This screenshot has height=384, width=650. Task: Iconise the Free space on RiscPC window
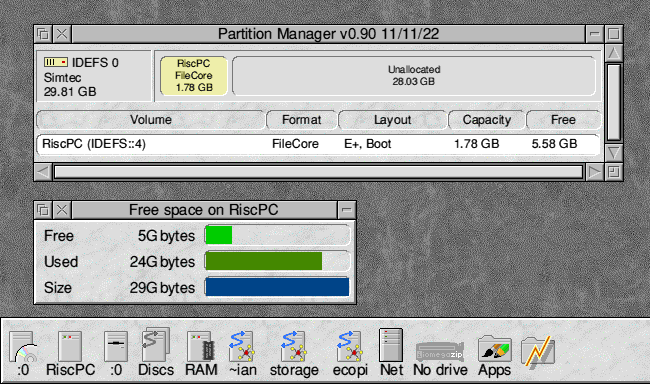click(347, 210)
